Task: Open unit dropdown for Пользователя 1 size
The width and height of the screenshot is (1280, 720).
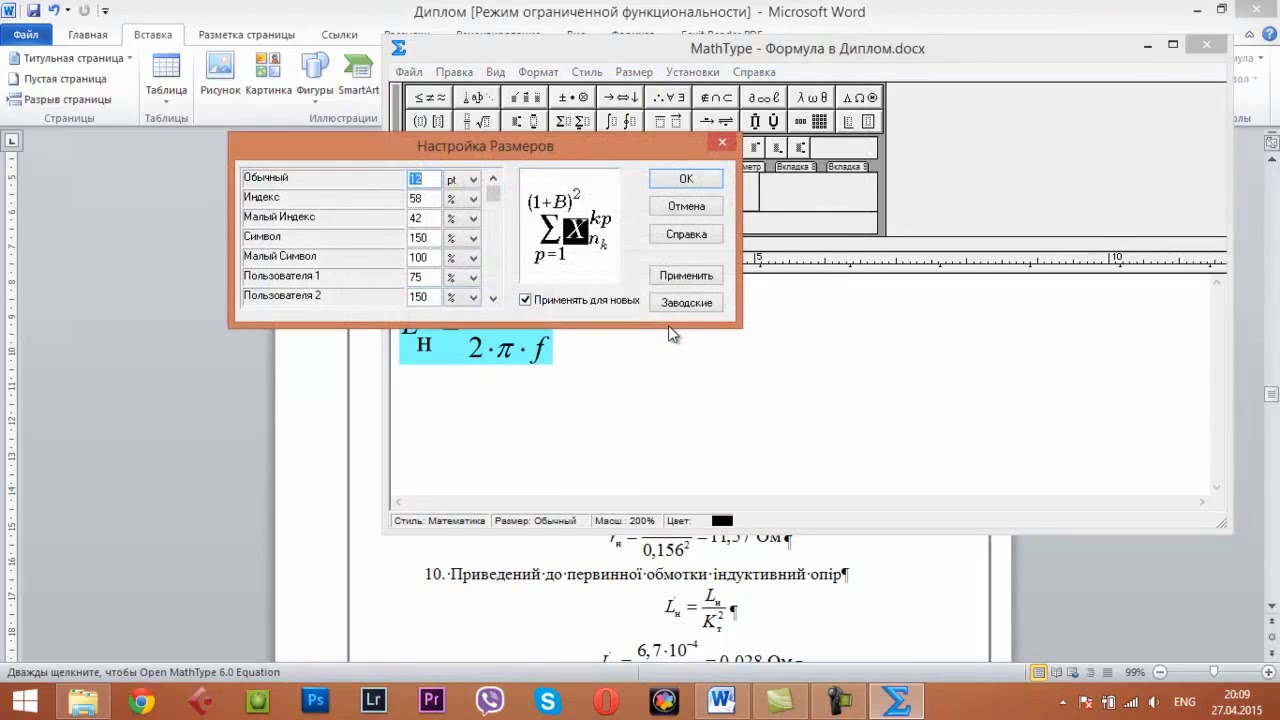Action: click(x=473, y=277)
